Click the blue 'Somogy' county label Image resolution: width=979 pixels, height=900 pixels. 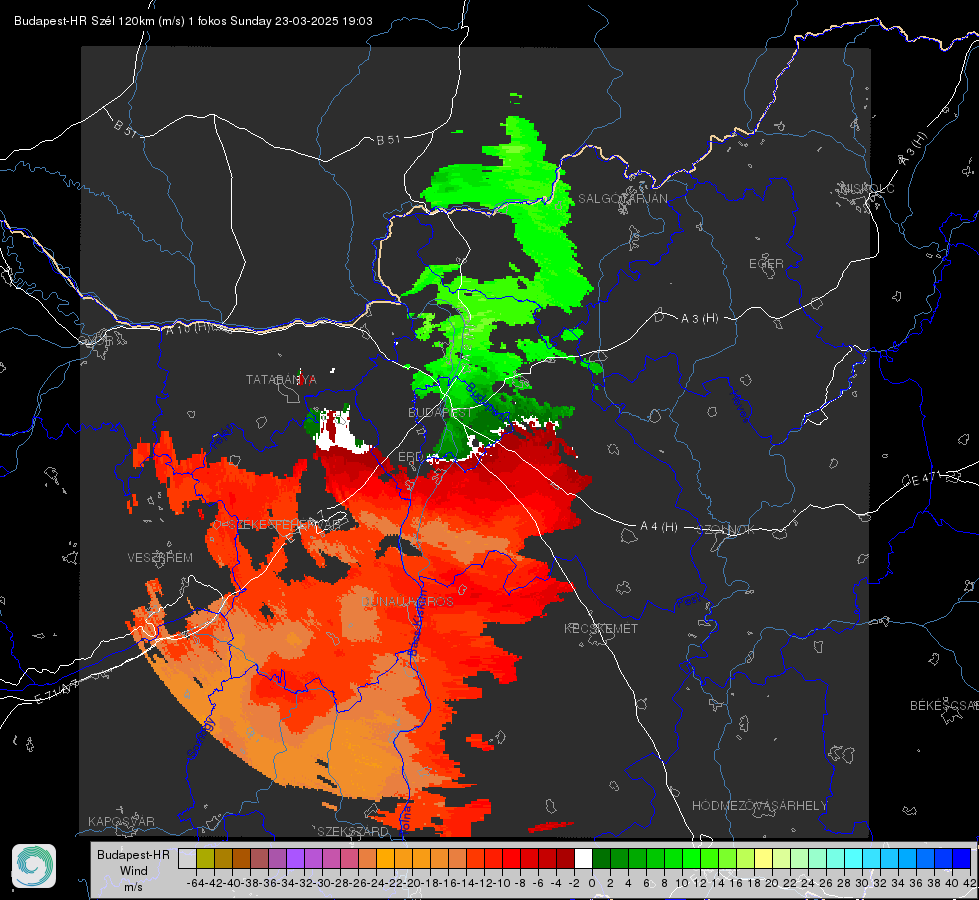pyautogui.click(x=201, y=738)
